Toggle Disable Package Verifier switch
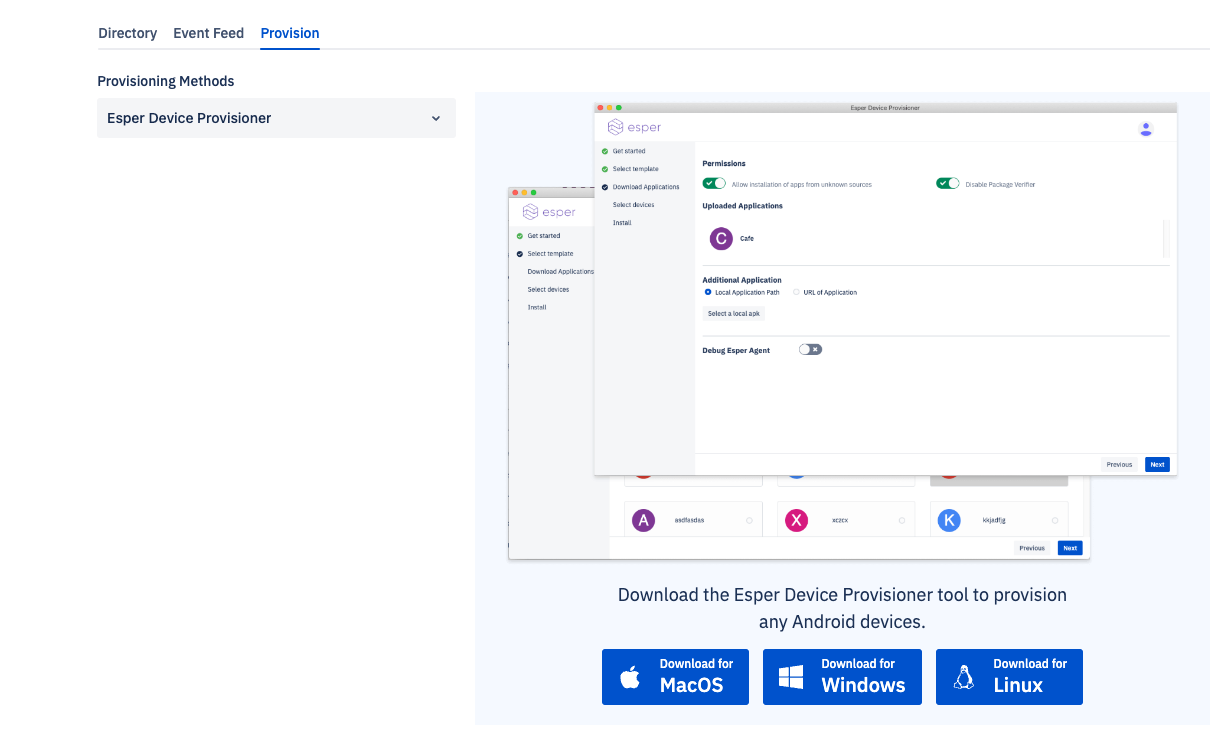The width and height of the screenshot is (1210, 753). pyautogui.click(x=947, y=184)
